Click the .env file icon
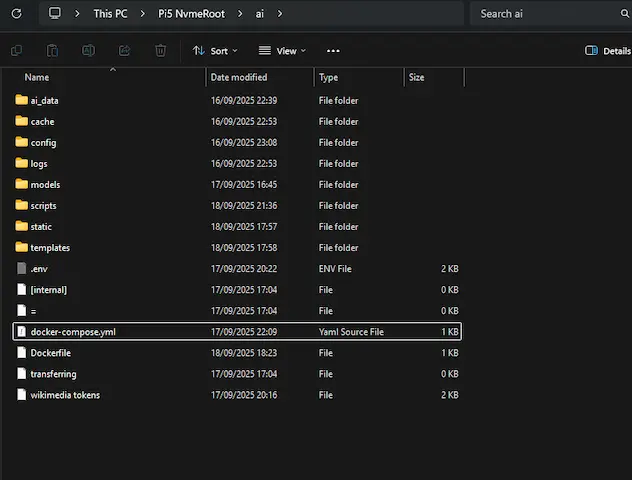The image size is (632, 480). (22, 268)
